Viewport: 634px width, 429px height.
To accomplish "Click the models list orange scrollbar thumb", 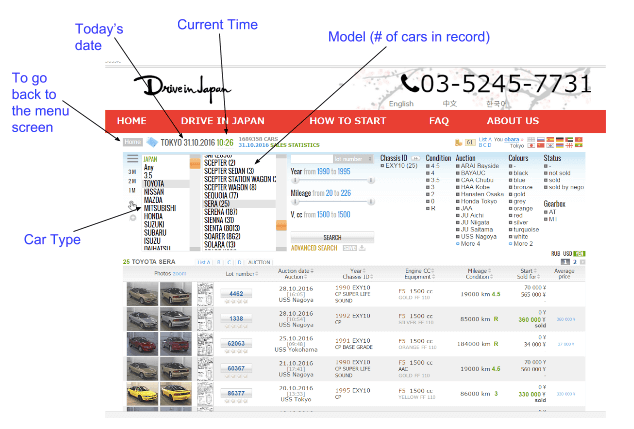I will coord(281,225).
